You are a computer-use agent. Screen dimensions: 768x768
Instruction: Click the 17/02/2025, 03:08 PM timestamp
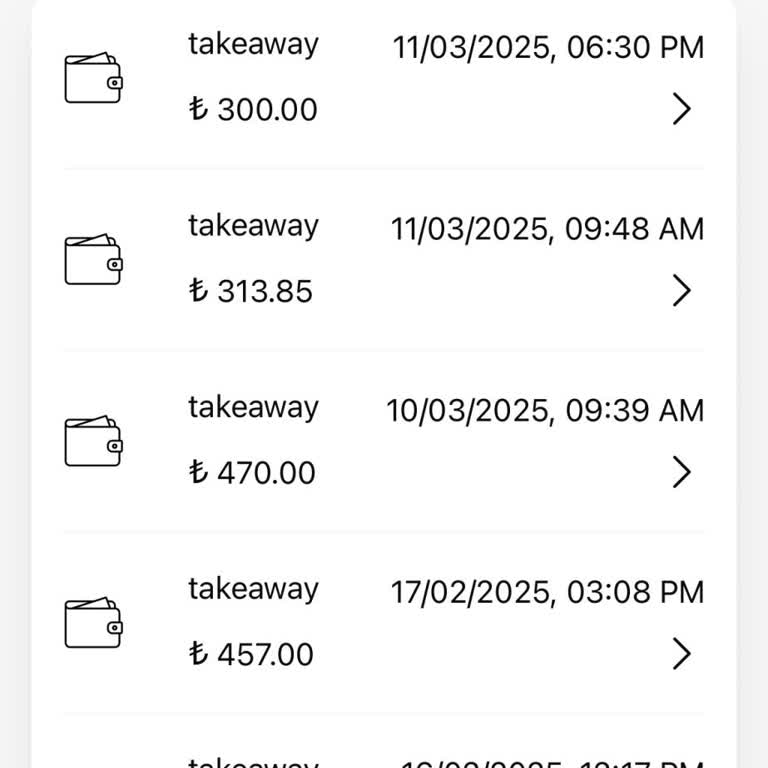click(x=547, y=592)
